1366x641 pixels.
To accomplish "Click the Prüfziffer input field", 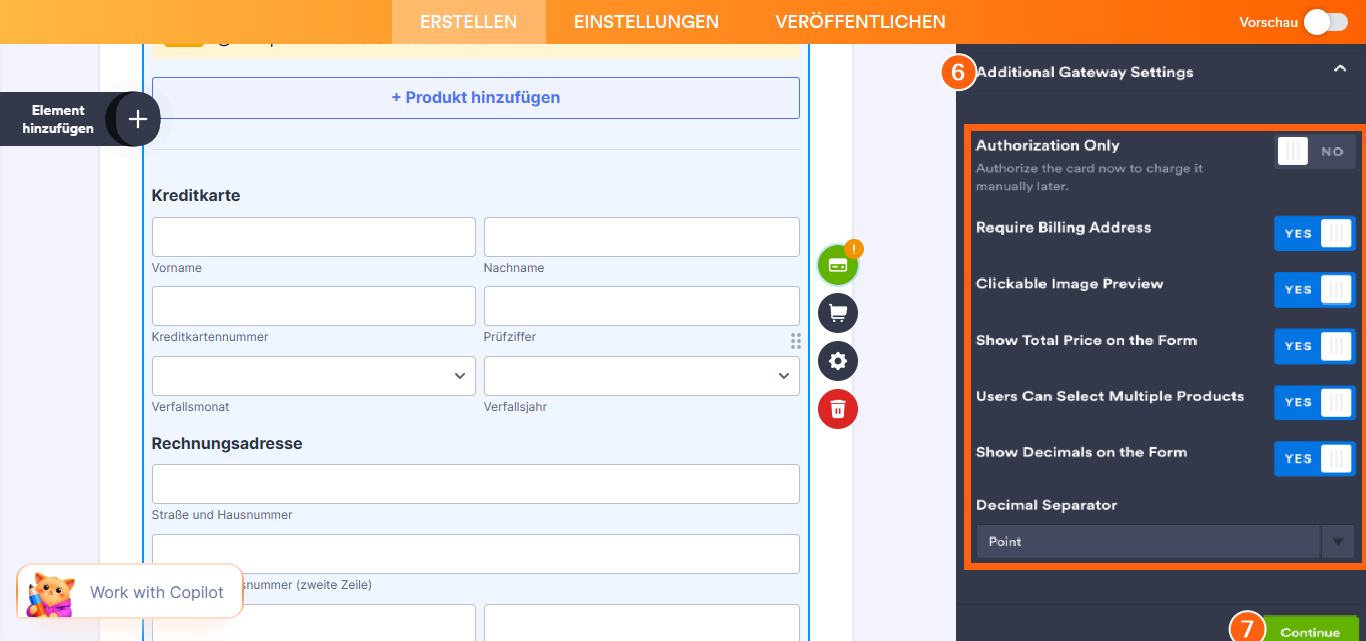I will coord(642,306).
